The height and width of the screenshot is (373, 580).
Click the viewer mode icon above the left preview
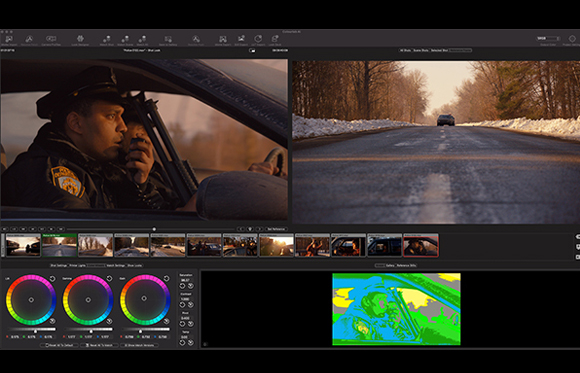pyautogui.click(x=252, y=50)
